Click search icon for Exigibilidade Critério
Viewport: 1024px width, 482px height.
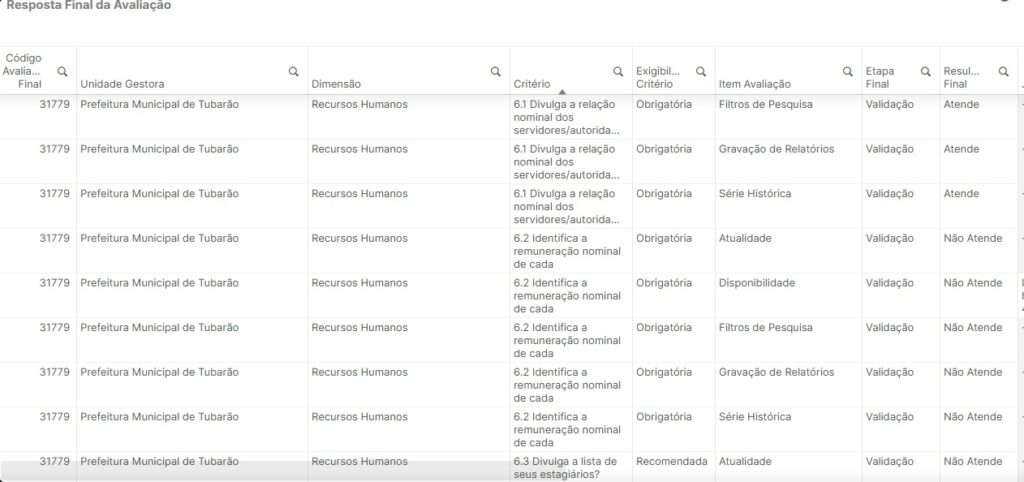701,72
